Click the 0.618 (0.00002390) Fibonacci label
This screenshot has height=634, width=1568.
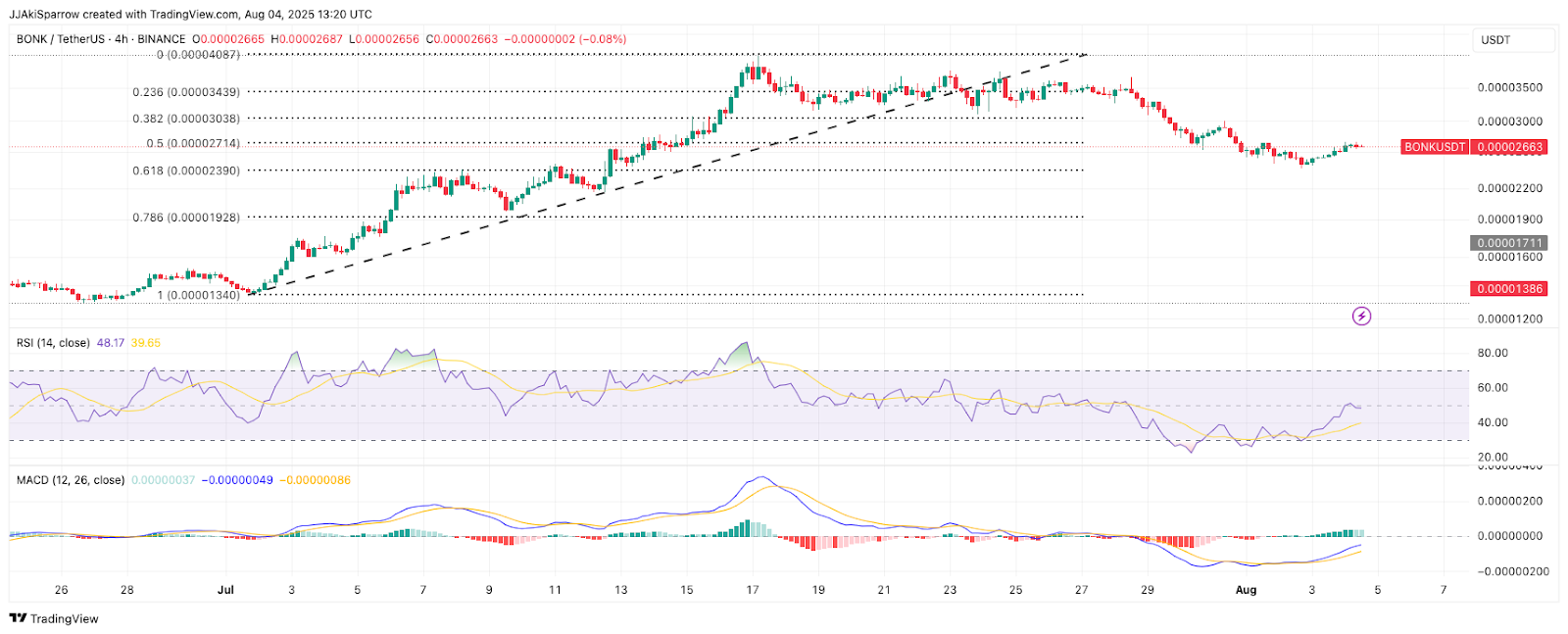pyautogui.click(x=186, y=171)
